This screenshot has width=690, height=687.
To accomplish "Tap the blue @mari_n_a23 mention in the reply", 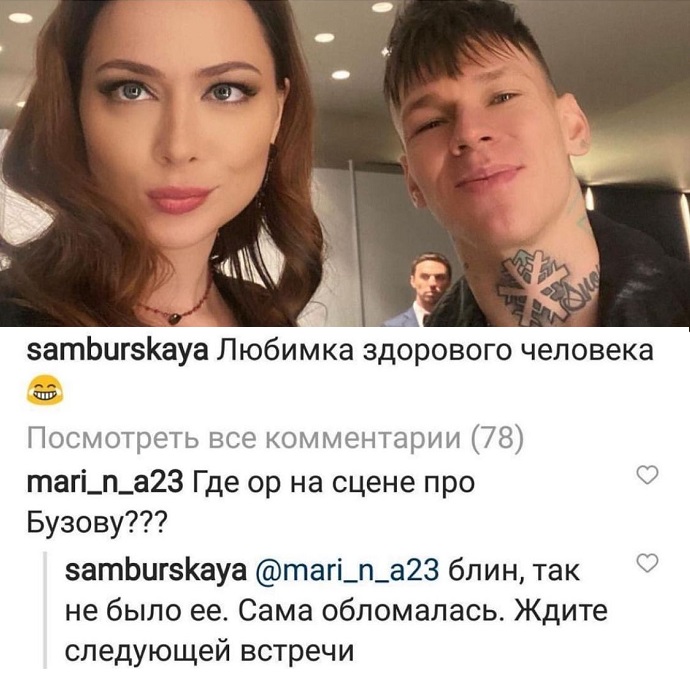I will 347,571.
